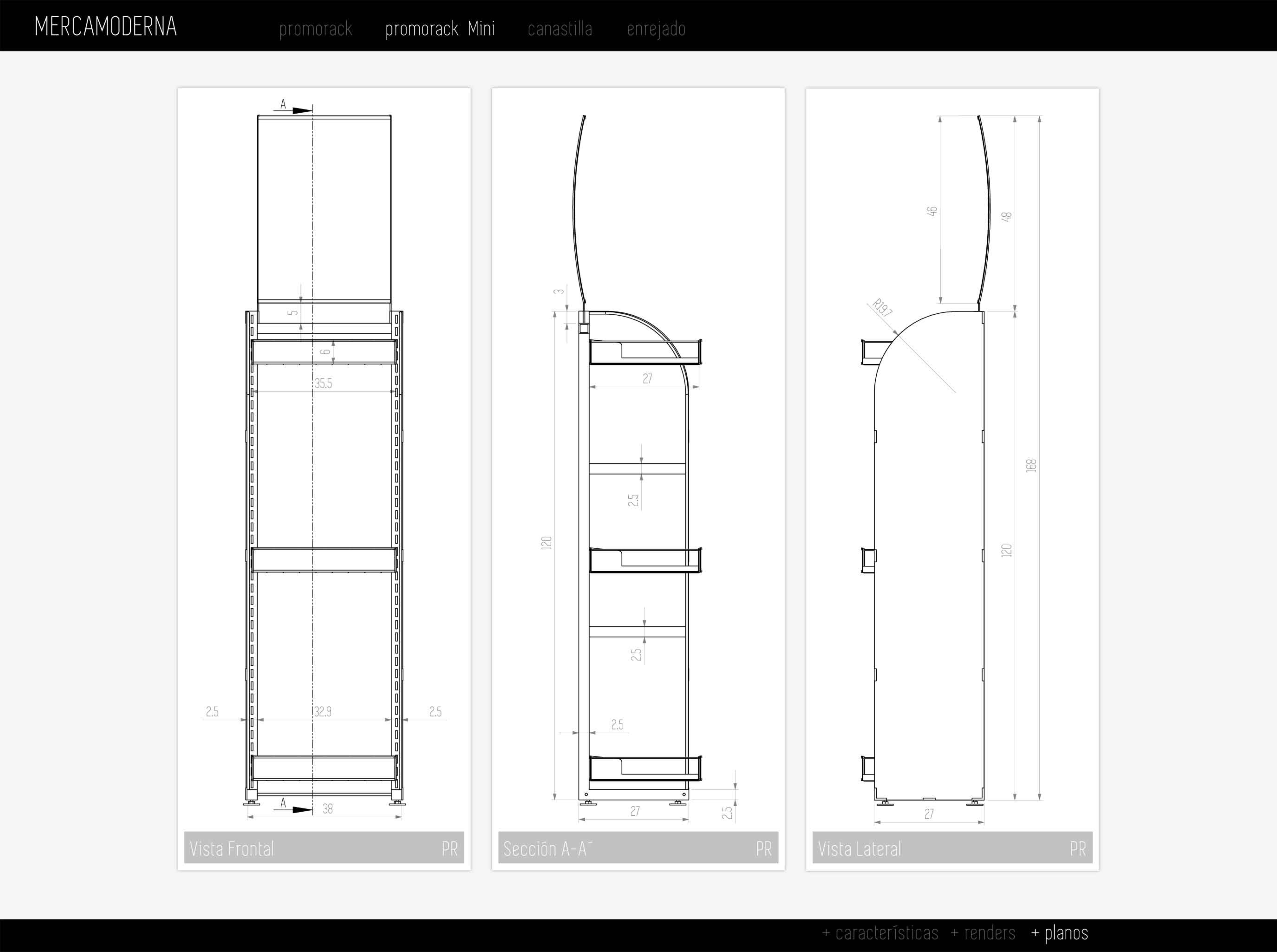This screenshot has width=1277, height=952.
Task: Open the Vista Frontal drawing thumbnail
Action: click(x=324, y=461)
